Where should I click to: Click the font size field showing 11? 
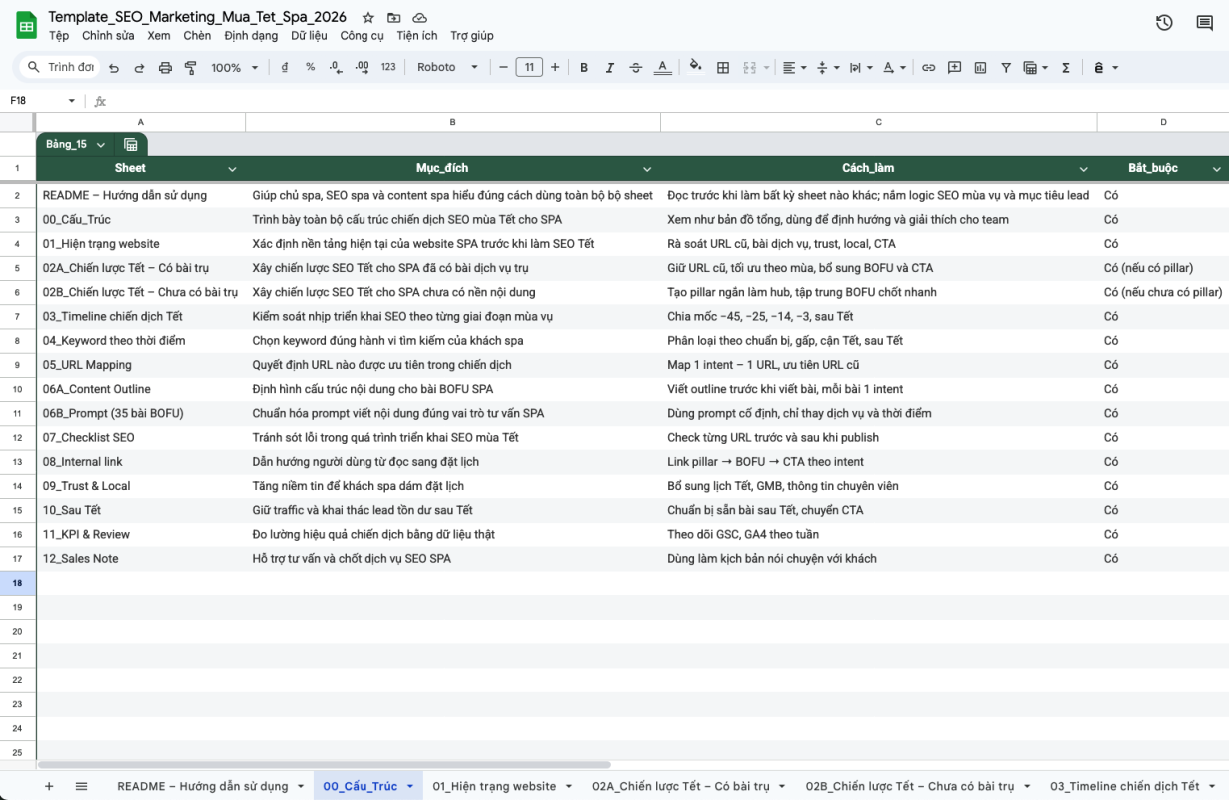coord(529,67)
